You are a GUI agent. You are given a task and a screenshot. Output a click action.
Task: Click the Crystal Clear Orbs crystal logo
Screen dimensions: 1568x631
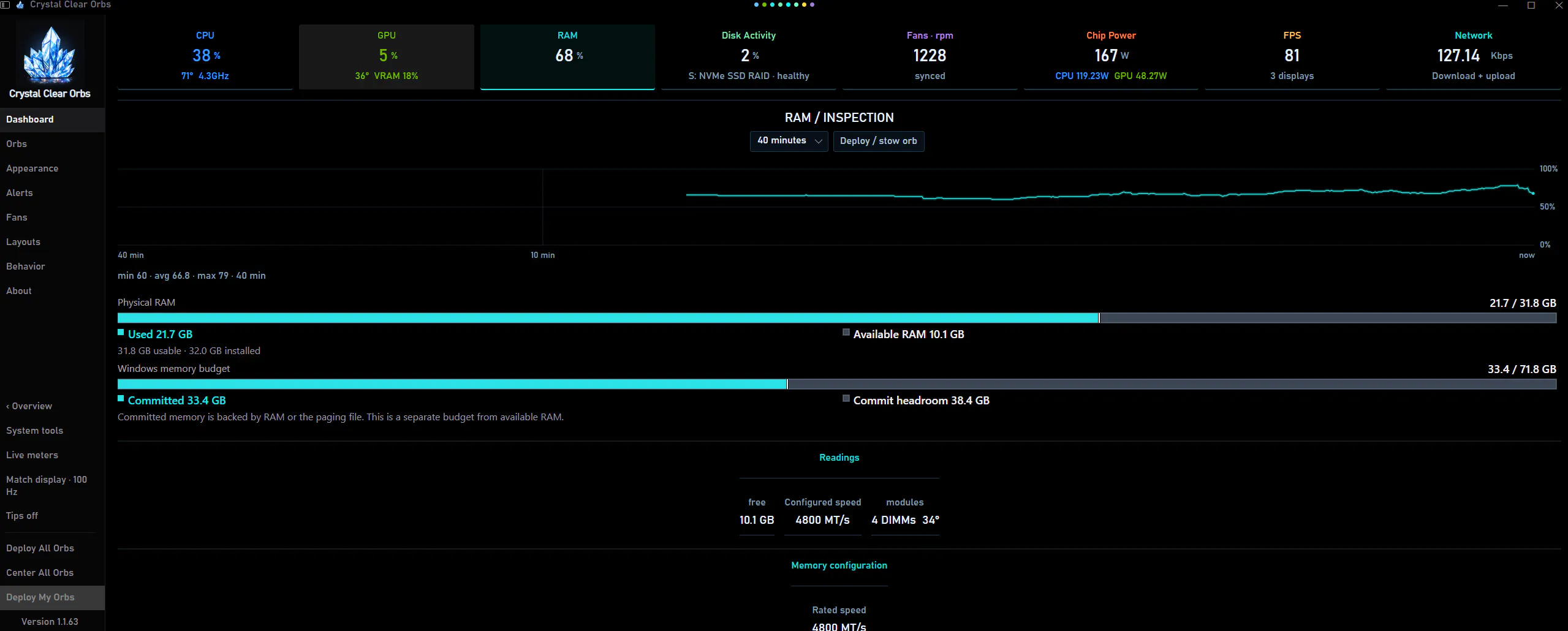click(x=50, y=55)
